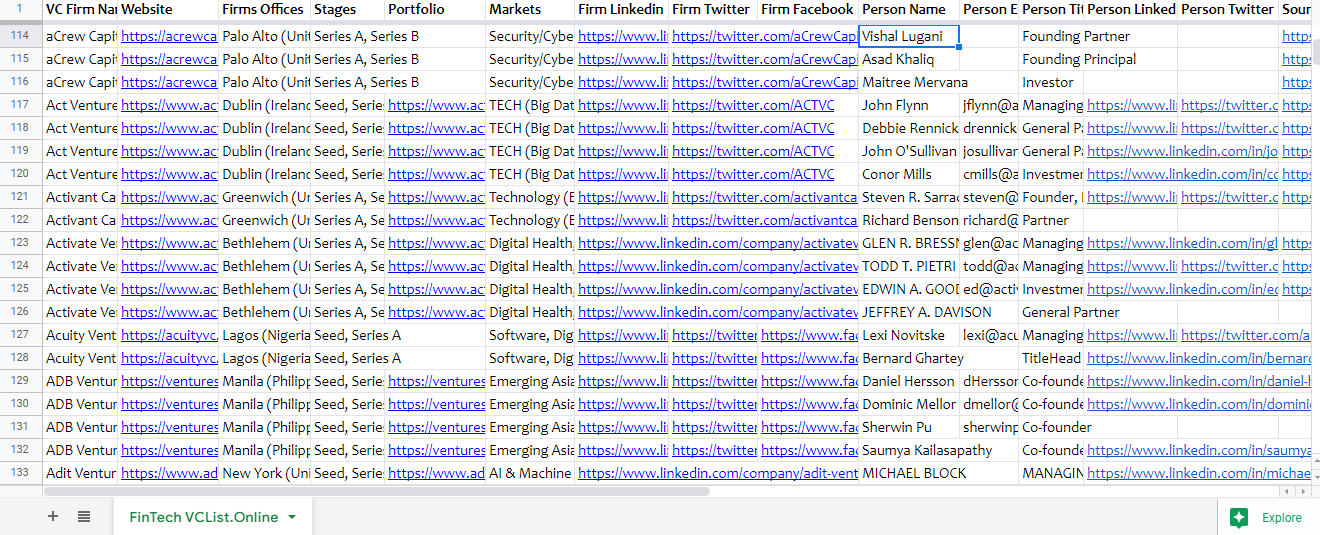The image size is (1320, 535).
Task: Select cell containing Richard Benson
Action: click(909, 220)
